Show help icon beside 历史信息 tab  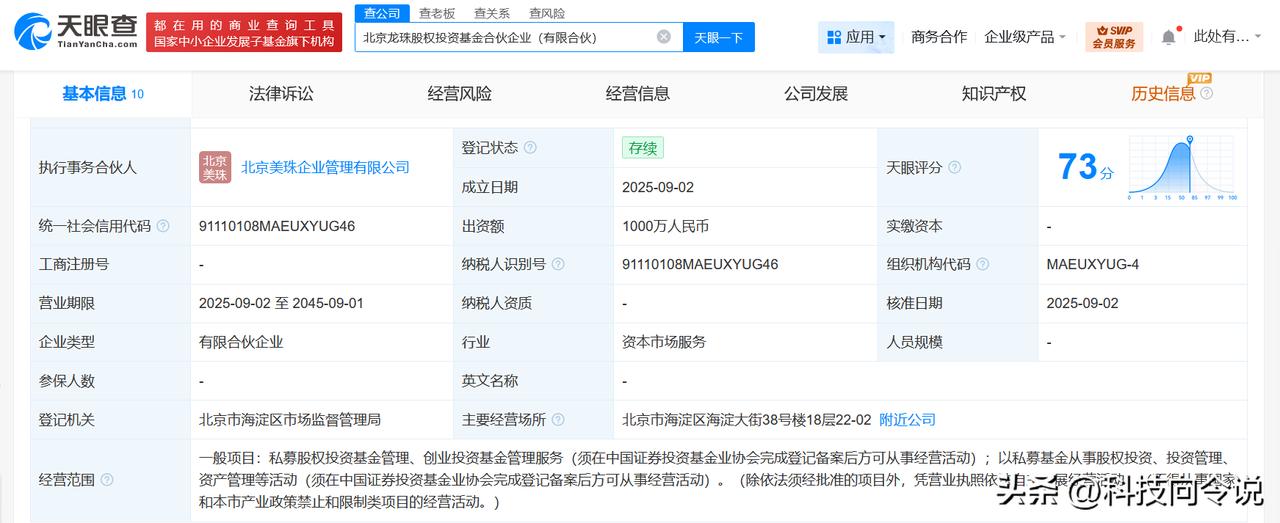(x=1206, y=93)
